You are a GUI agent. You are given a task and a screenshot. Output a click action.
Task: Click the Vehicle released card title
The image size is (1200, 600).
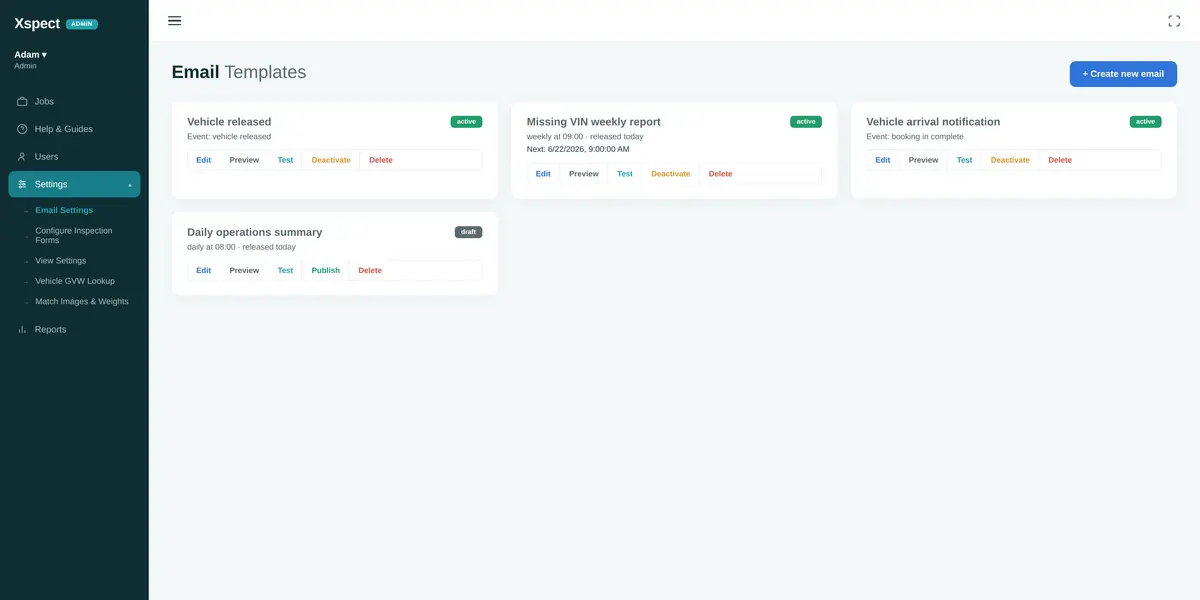(229, 122)
